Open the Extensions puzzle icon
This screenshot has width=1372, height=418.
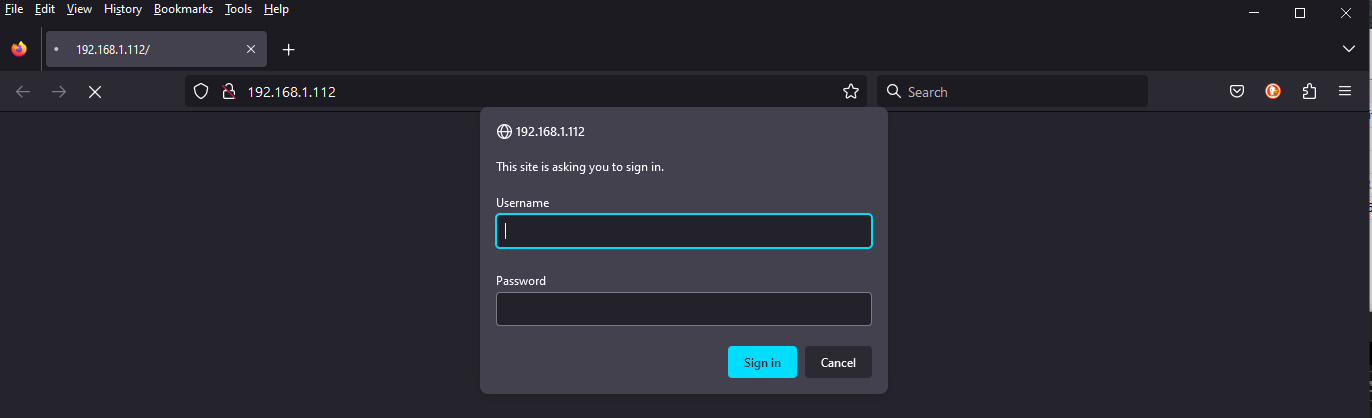pyautogui.click(x=1309, y=92)
